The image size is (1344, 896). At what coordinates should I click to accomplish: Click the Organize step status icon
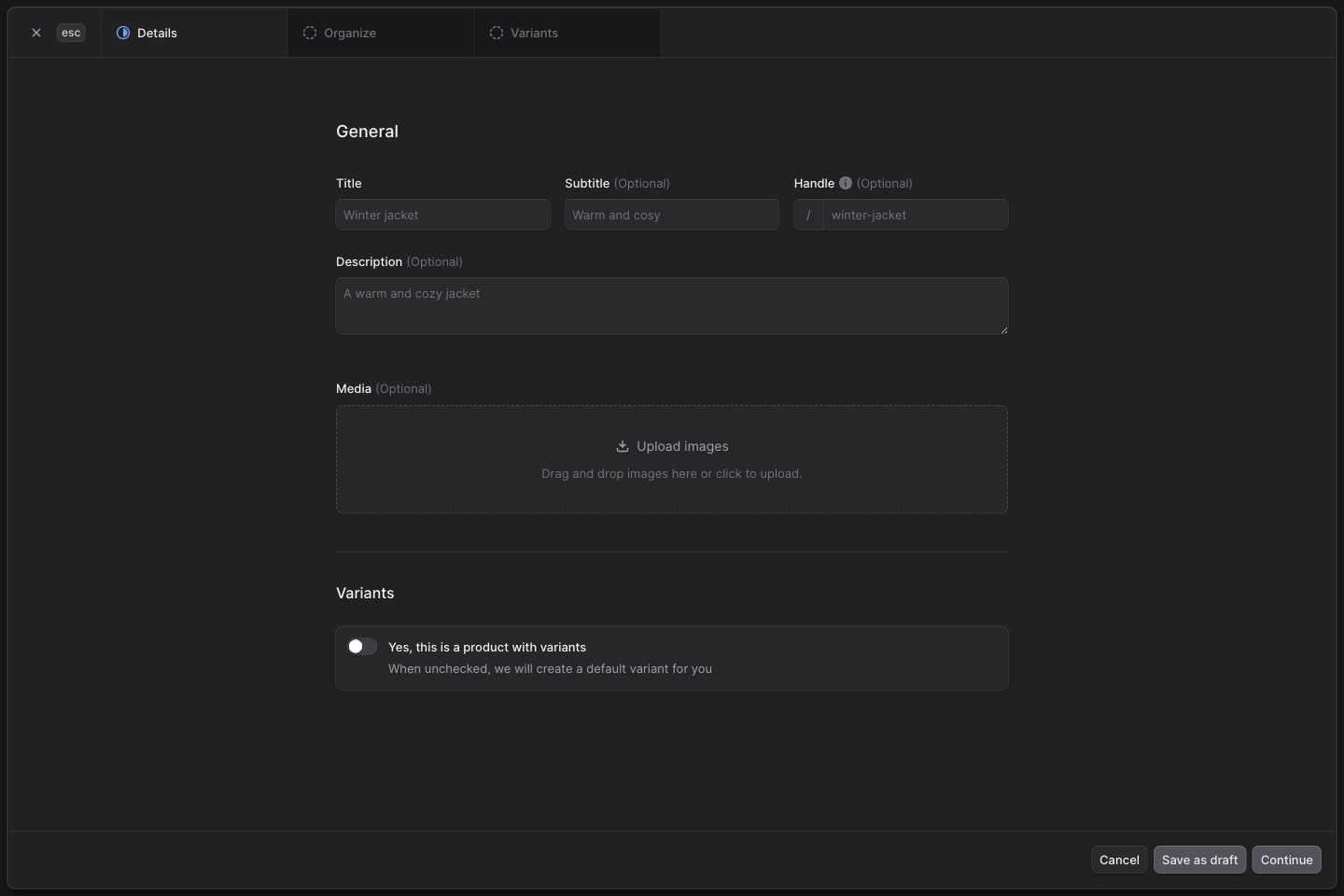tap(310, 33)
